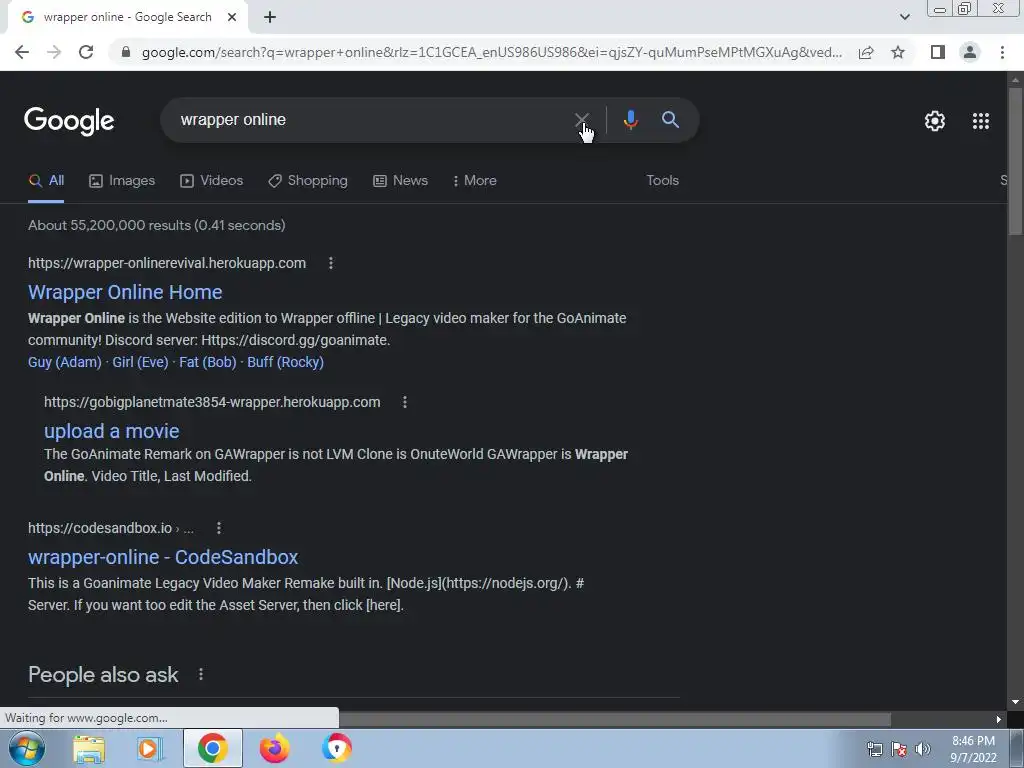1024x768 pixels.
Task: Close the 'wrapper online - Google Search' tab
Action: click(x=232, y=17)
